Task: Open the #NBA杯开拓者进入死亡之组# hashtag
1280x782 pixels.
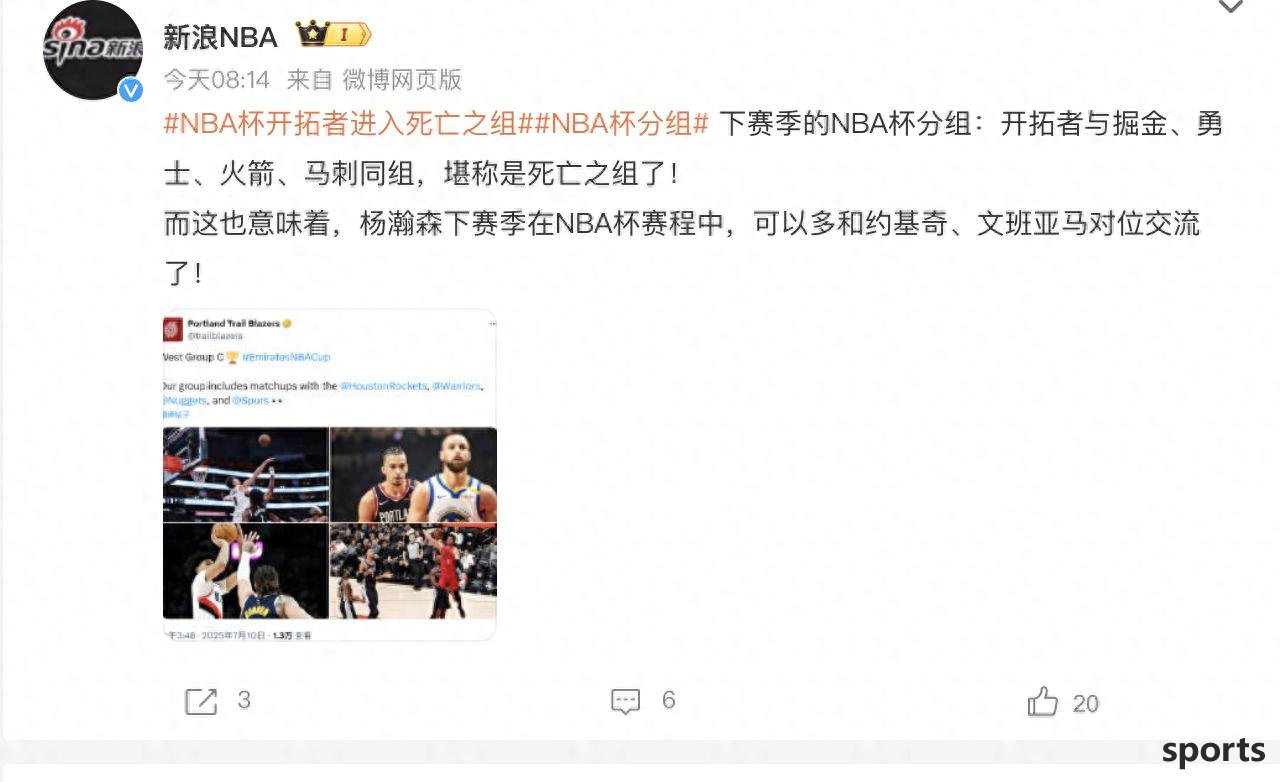Action: coord(340,124)
